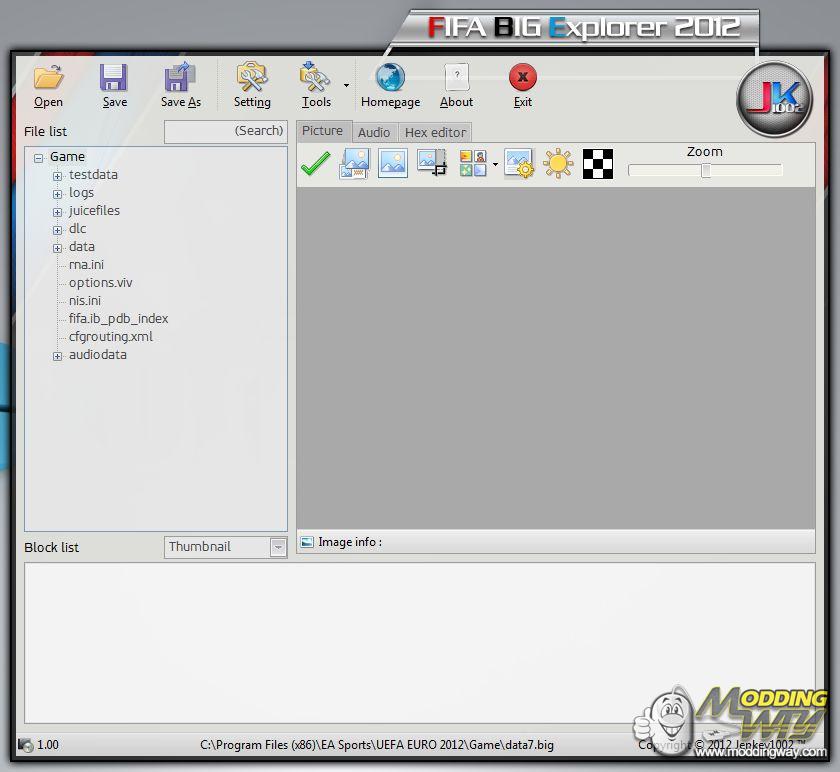Click the Save As icon
The image size is (840, 772).
(180, 78)
